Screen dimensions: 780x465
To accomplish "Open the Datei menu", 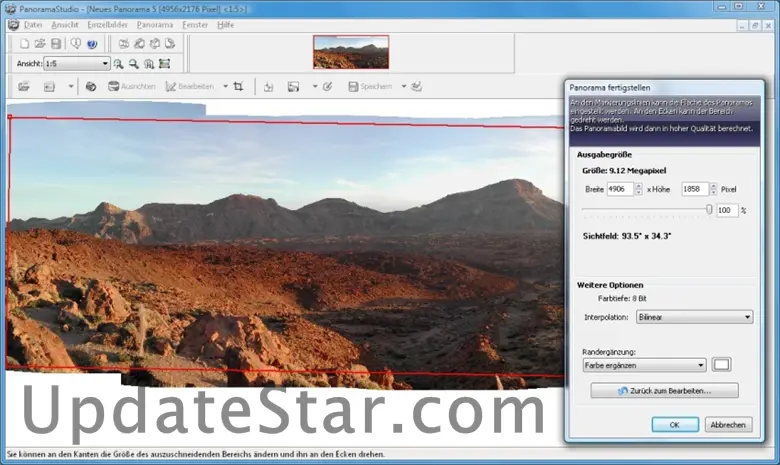I will (33, 25).
